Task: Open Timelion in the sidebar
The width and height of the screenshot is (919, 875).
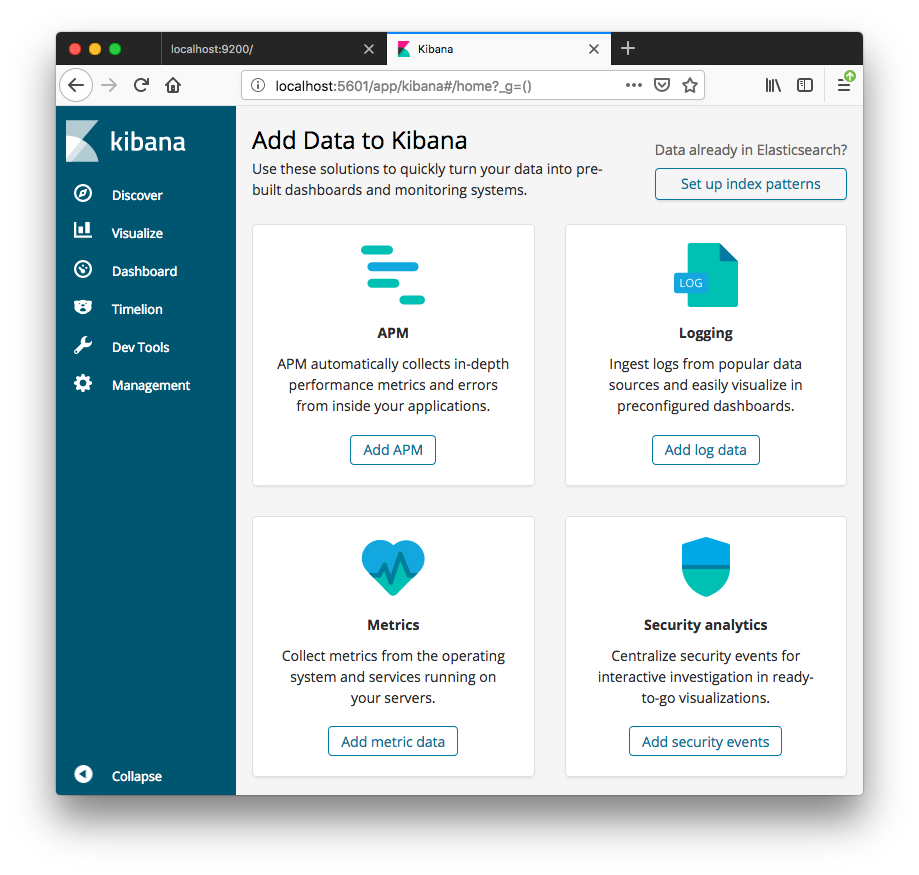Action: tap(137, 309)
